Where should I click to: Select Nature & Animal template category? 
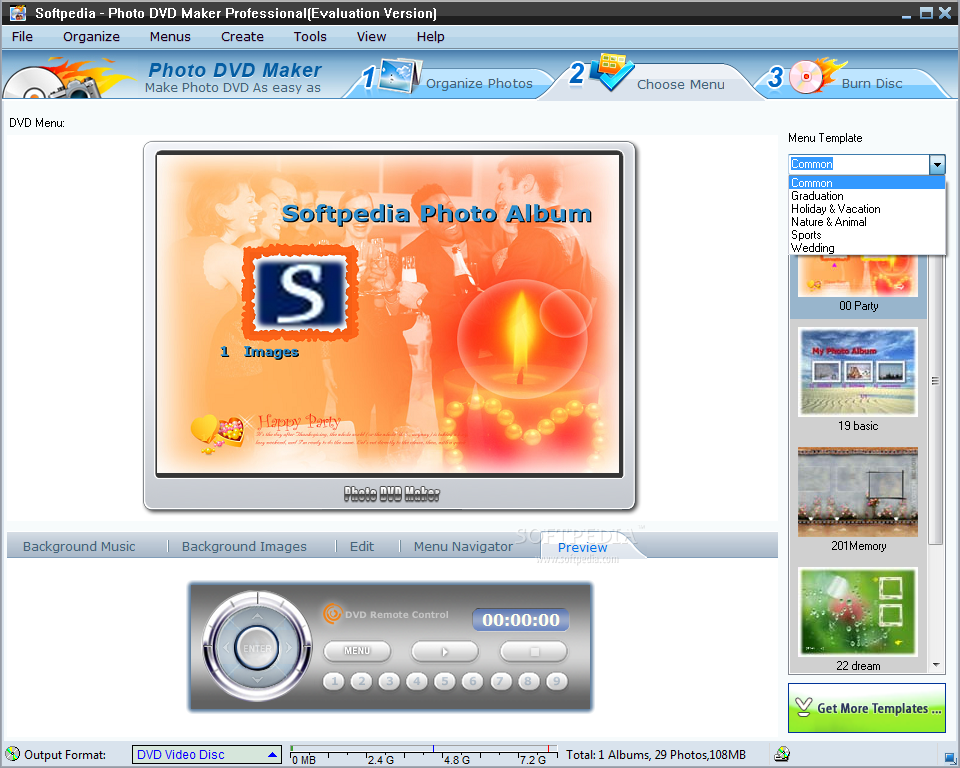point(866,222)
